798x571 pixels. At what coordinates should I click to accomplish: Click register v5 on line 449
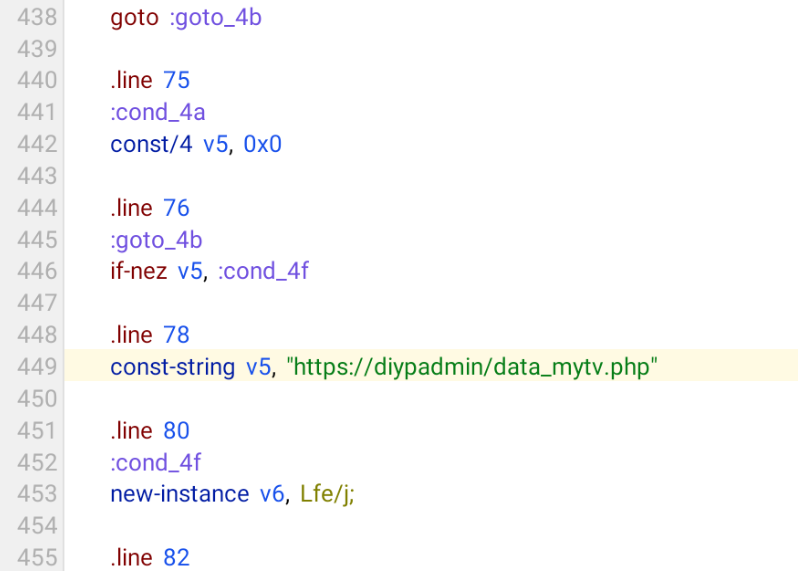click(259, 367)
